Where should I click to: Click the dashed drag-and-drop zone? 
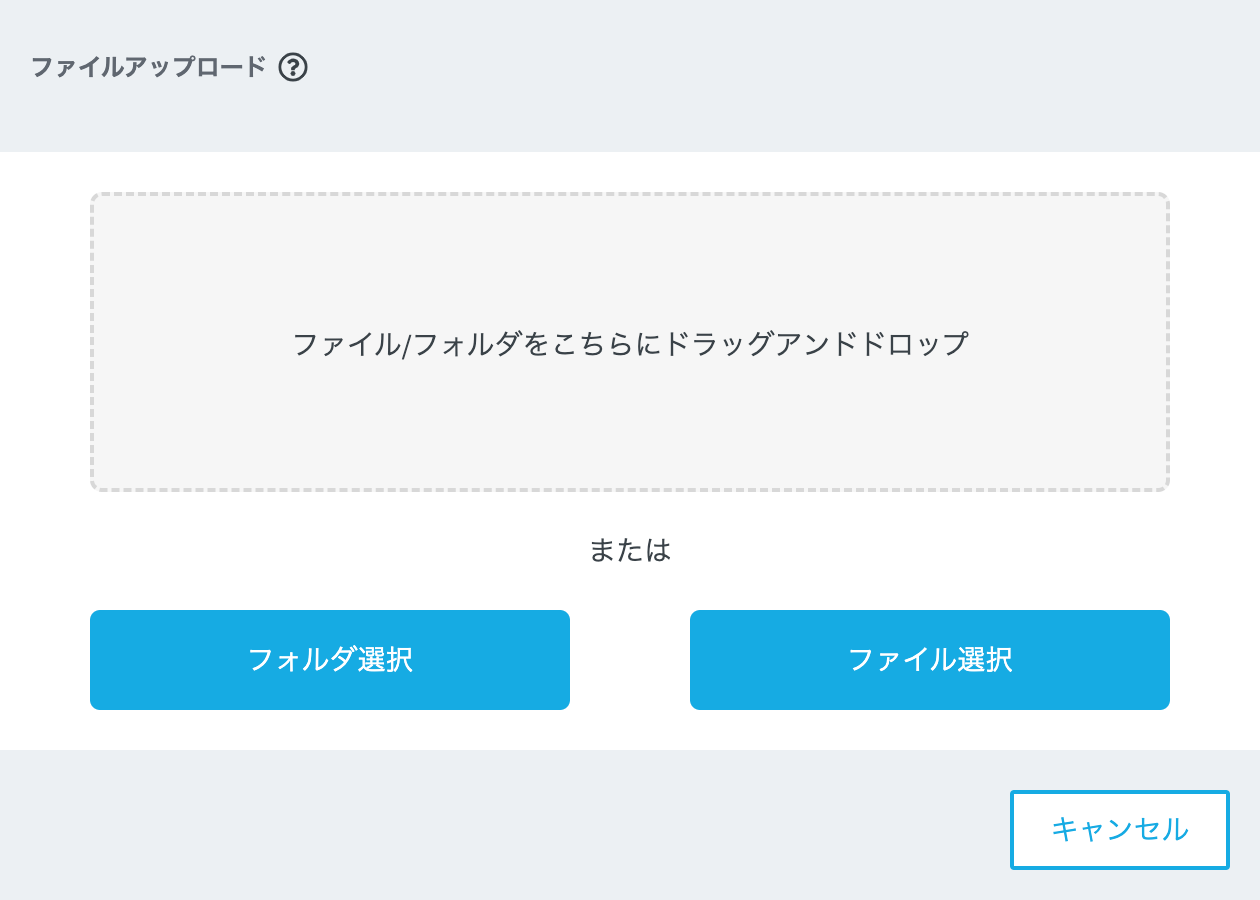[630, 420]
